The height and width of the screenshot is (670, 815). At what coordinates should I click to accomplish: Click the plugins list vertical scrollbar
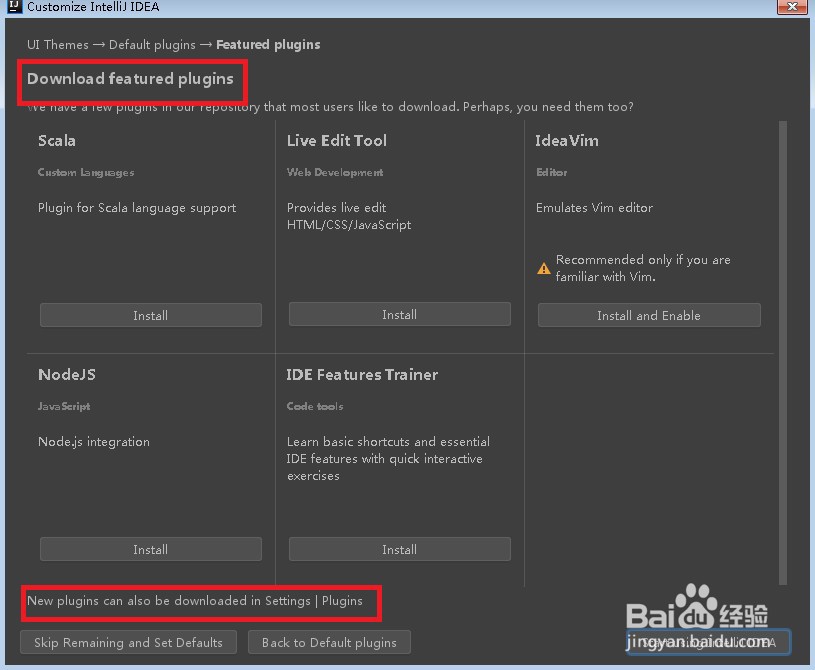783,352
